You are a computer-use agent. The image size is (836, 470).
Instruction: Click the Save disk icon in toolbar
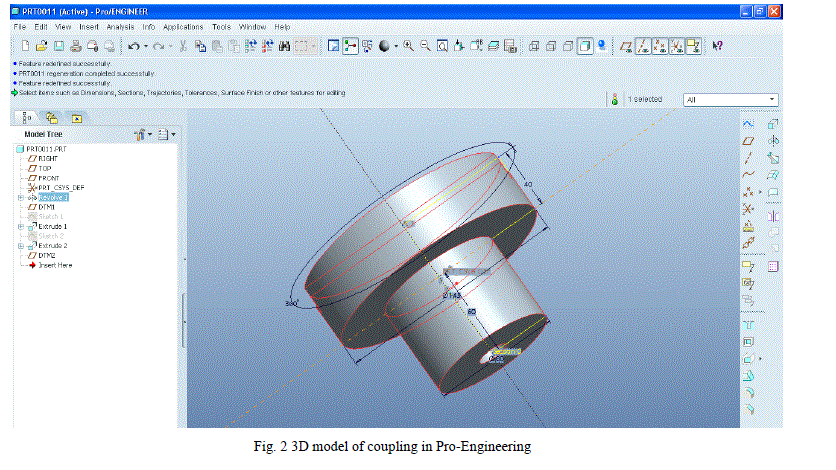[x=59, y=46]
